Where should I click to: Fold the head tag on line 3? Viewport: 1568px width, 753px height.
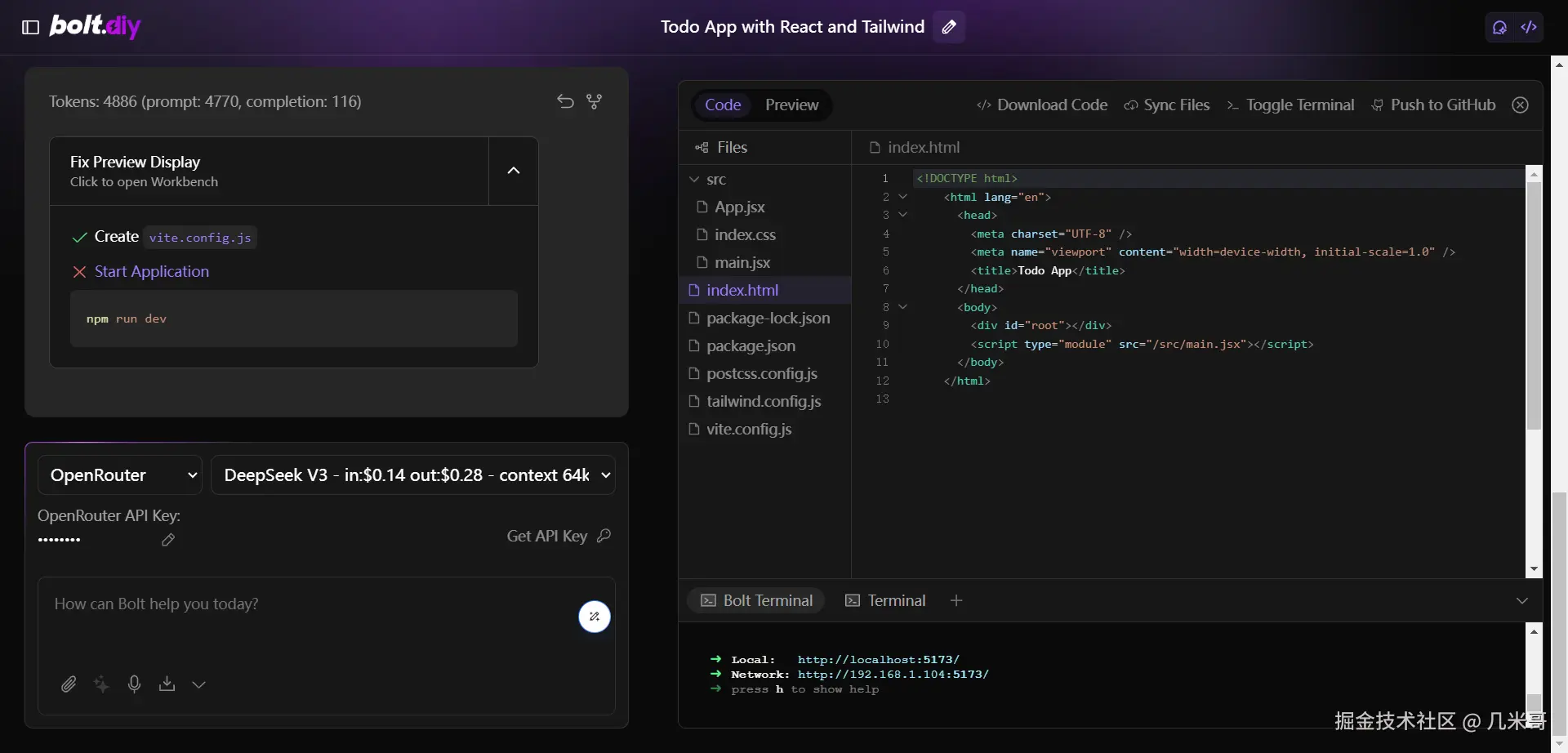click(x=902, y=216)
